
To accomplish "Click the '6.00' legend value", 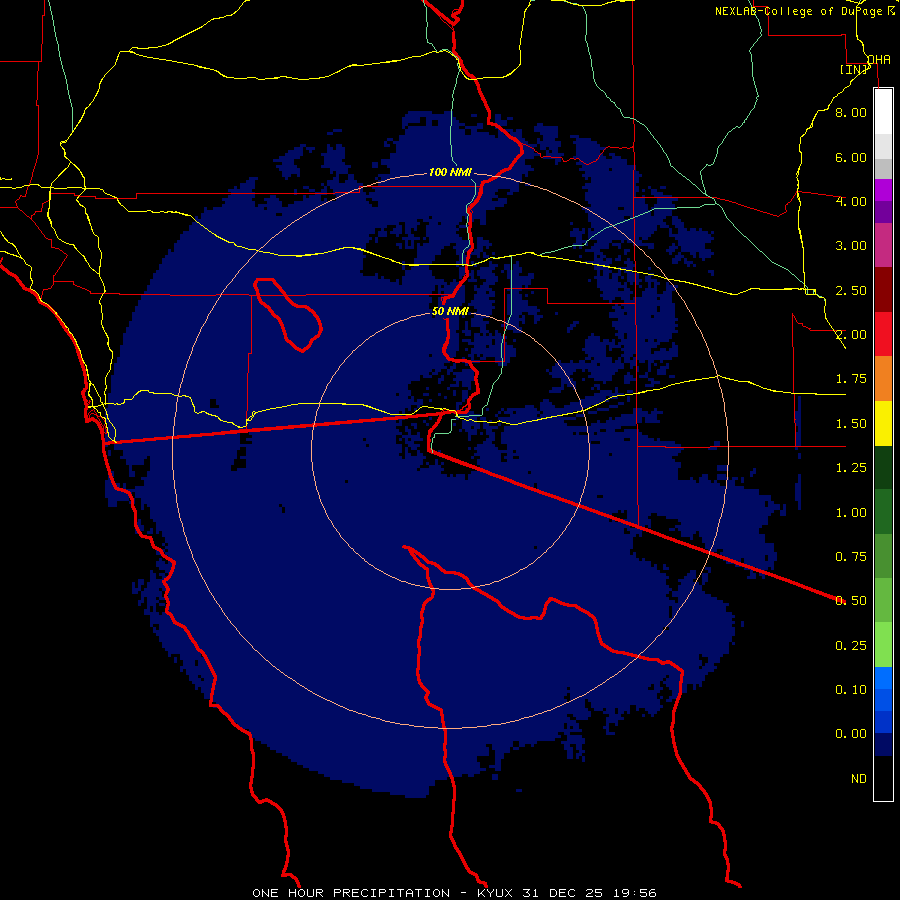I will point(851,157).
